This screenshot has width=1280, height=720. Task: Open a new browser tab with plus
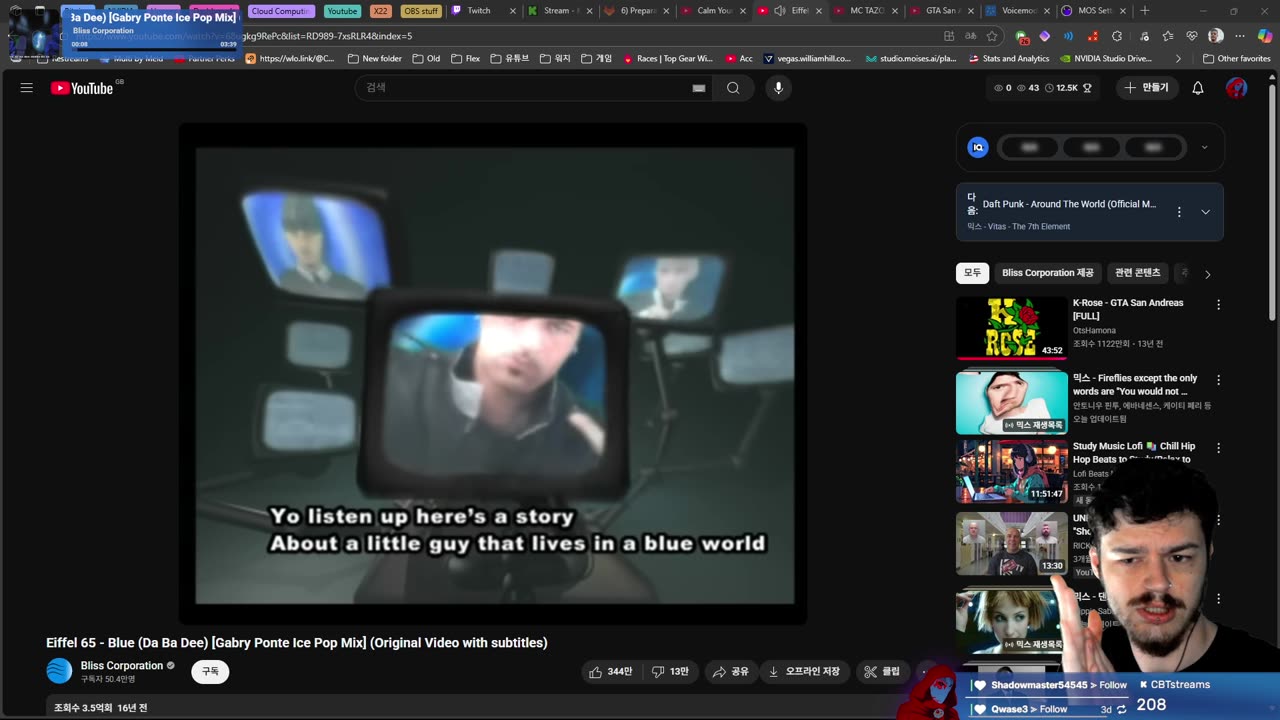[1144, 11]
